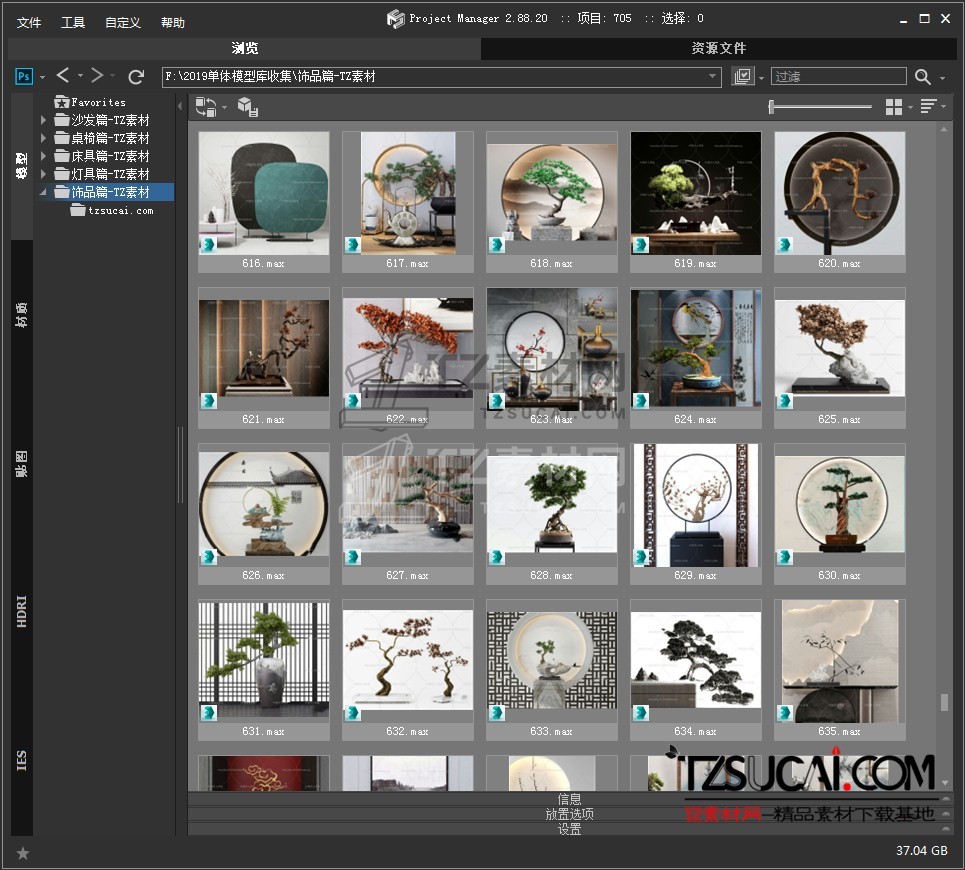Click the model box save icon
The height and width of the screenshot is (870, 965).
[x=248, y=107]
